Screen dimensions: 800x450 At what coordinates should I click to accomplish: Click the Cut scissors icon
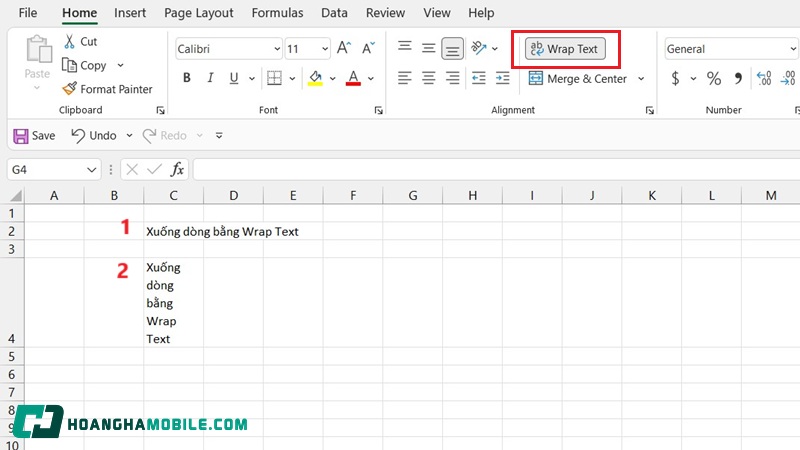click(69, 41)
